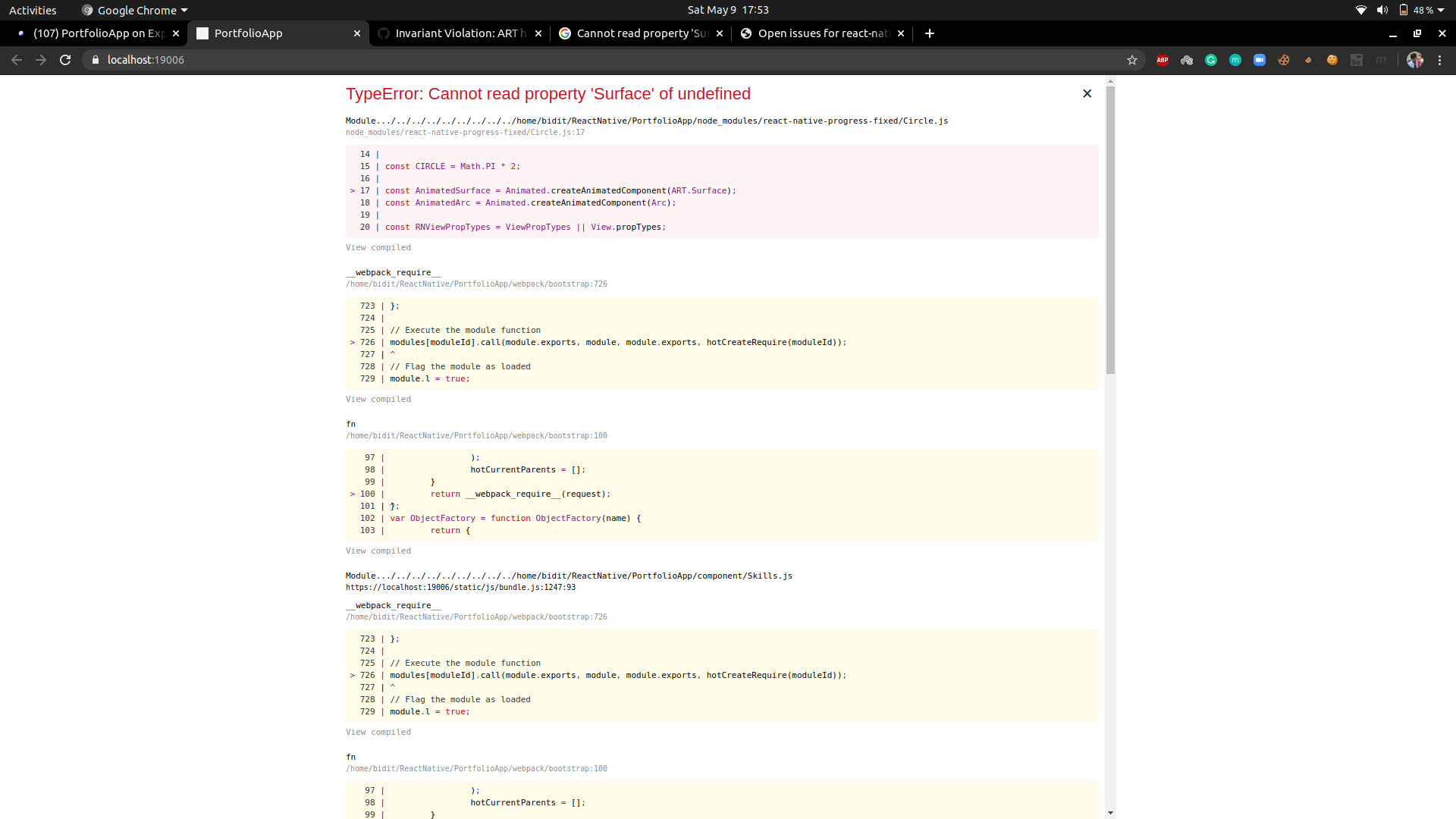Screen dimensions: 1456x819
Task: Open the Chrome three-dot menu
Action: (1440, 60)
